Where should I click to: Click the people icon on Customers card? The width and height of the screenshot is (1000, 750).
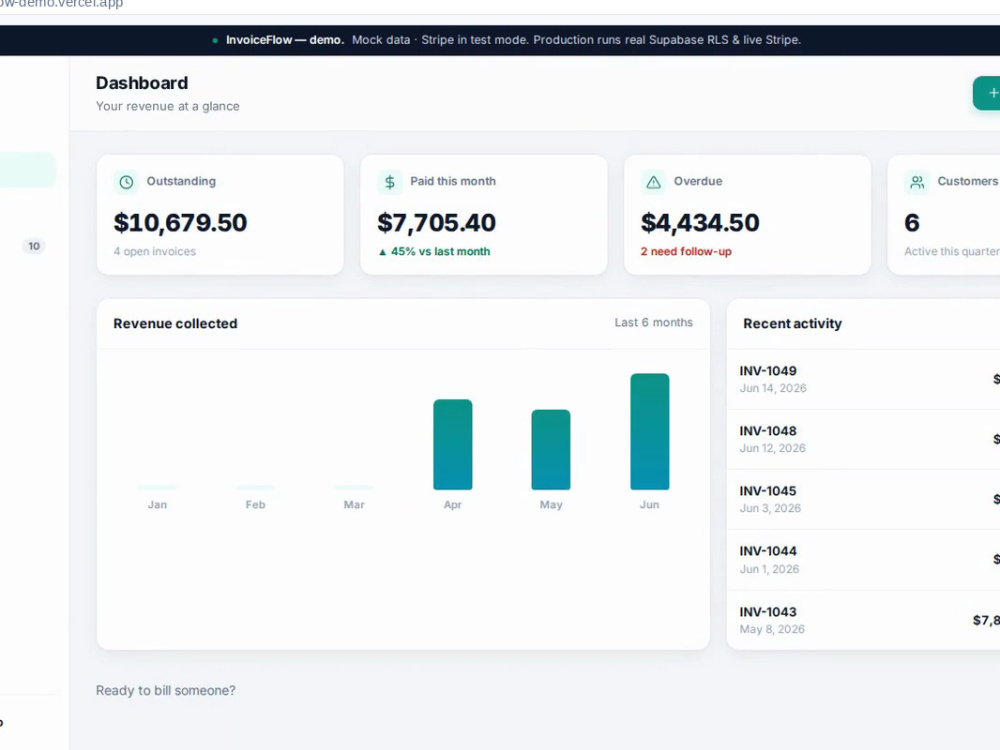click(917, 182)
